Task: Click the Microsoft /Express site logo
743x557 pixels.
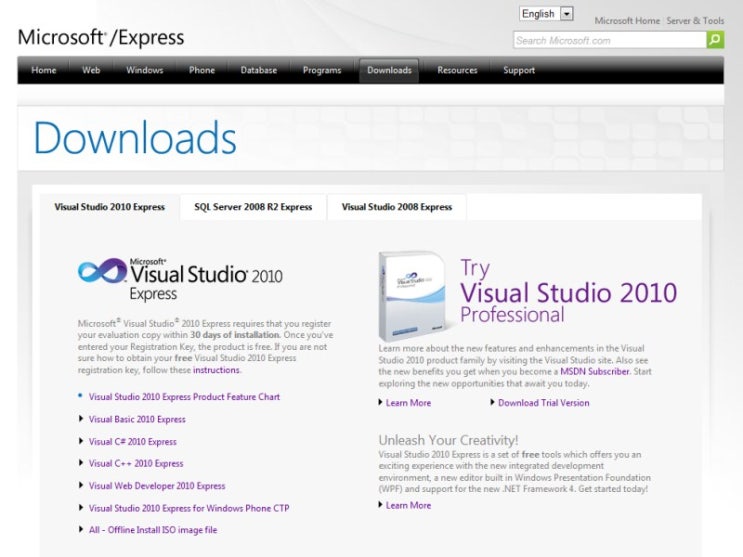Action: 101,37
